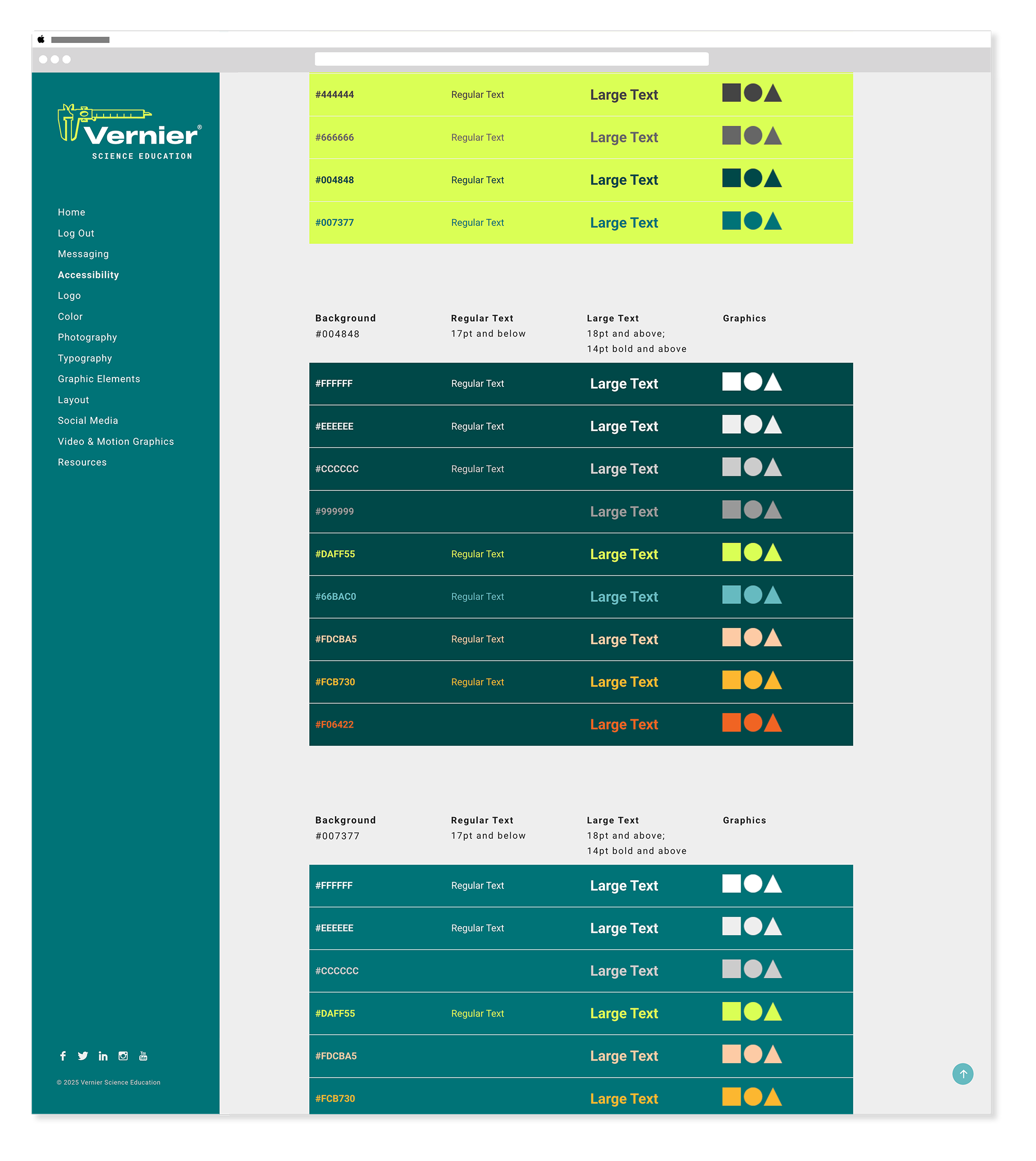Click the back-to-top arrow button
Image resolution: width=1036 pixels, height=1161 pixels.
[962, 1074]
